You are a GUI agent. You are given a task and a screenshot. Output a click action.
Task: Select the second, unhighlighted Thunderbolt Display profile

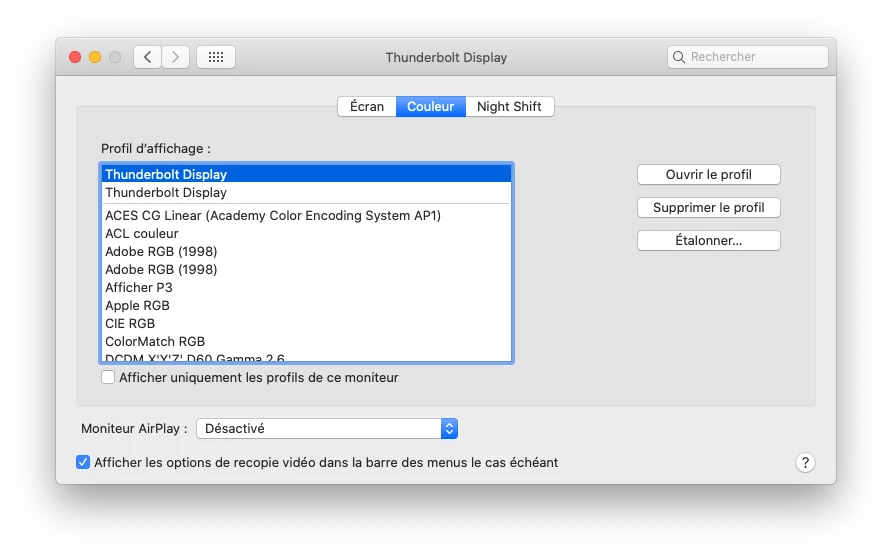(x=306, y=192)
